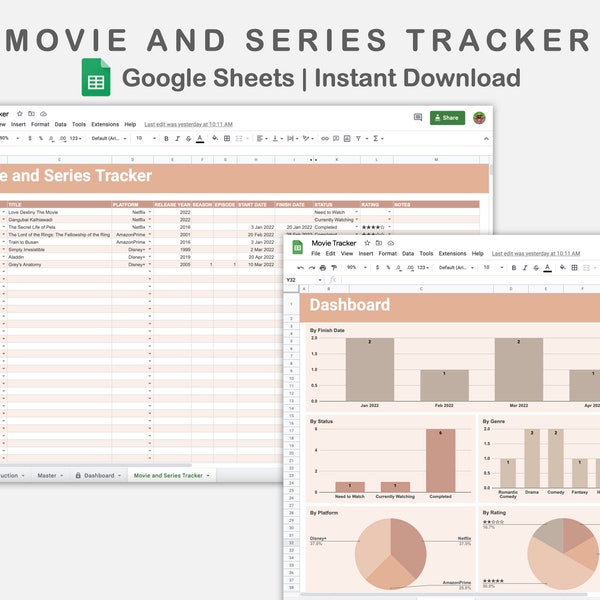The image size is (600, 600).
Task: Open platform dropdown for Aladdin row
Action: pyautogui.click(x=150, y=257)
